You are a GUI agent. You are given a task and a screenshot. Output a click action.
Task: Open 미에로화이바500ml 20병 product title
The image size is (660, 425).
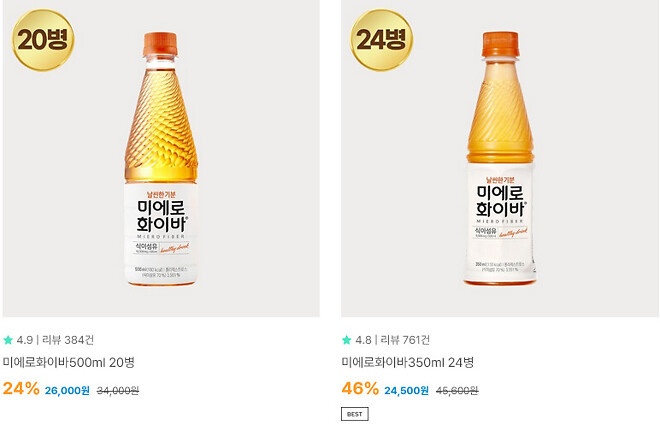69,362
